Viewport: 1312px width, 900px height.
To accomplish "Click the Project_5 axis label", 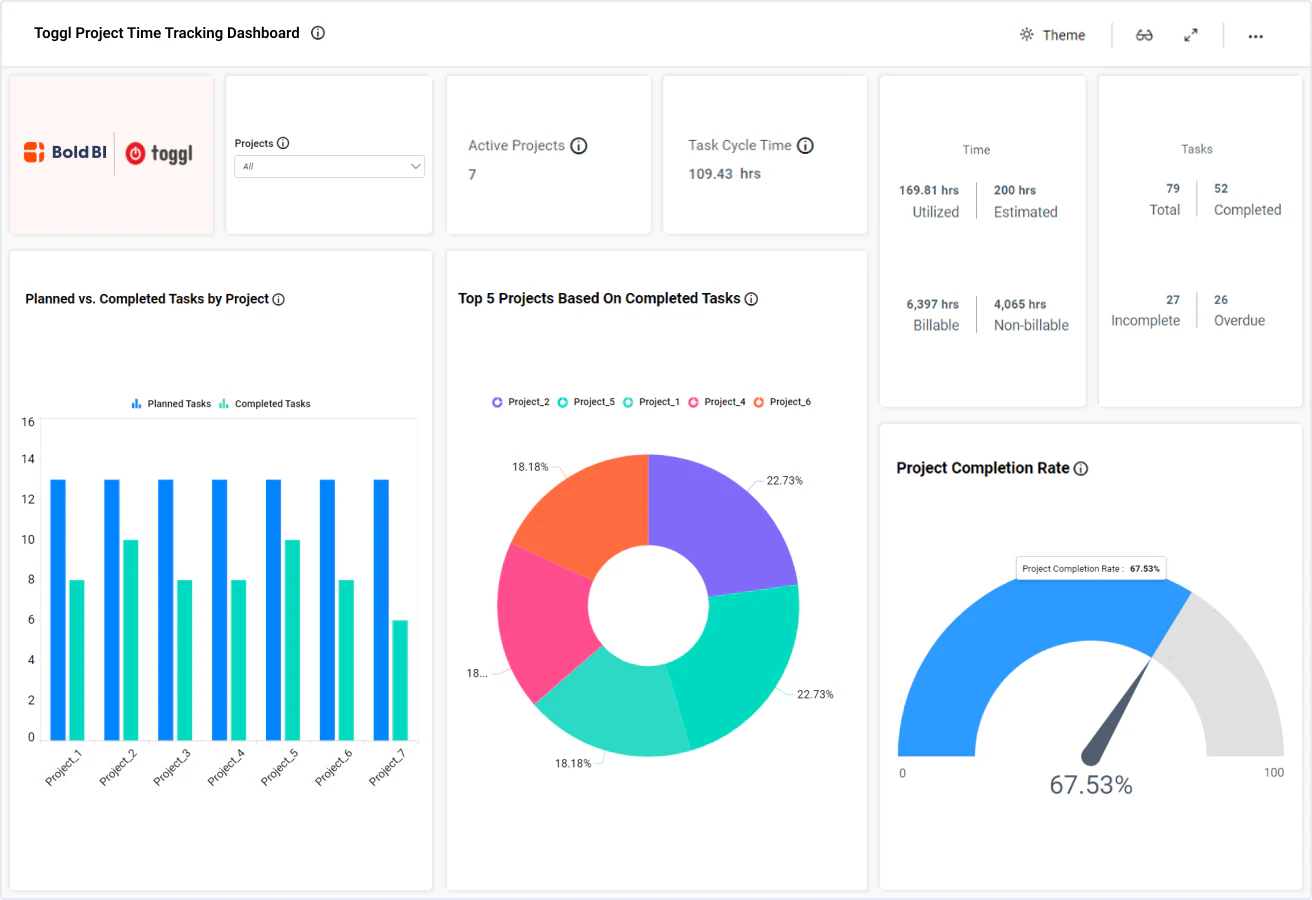I will pos(279,768).
